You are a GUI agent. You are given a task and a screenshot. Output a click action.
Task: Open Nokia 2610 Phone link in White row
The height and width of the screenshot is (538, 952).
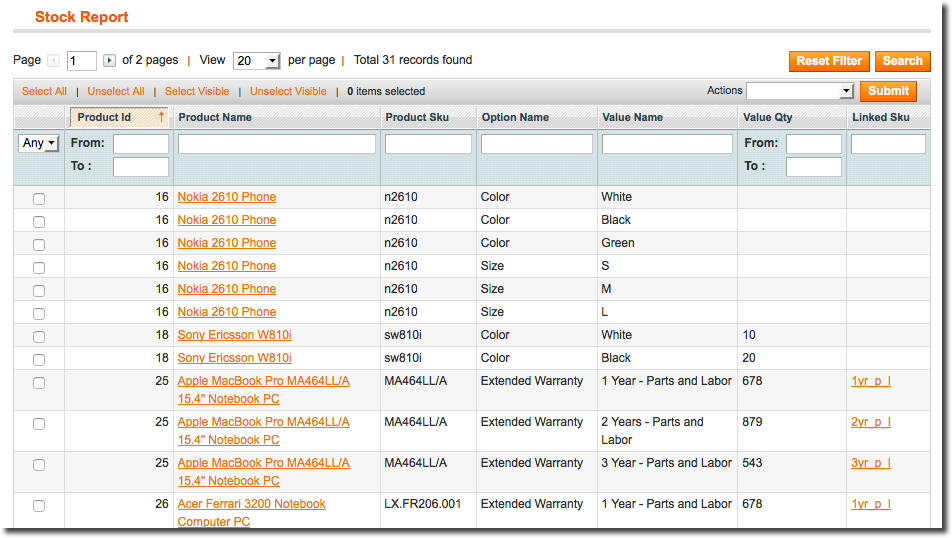click(227, 197)
